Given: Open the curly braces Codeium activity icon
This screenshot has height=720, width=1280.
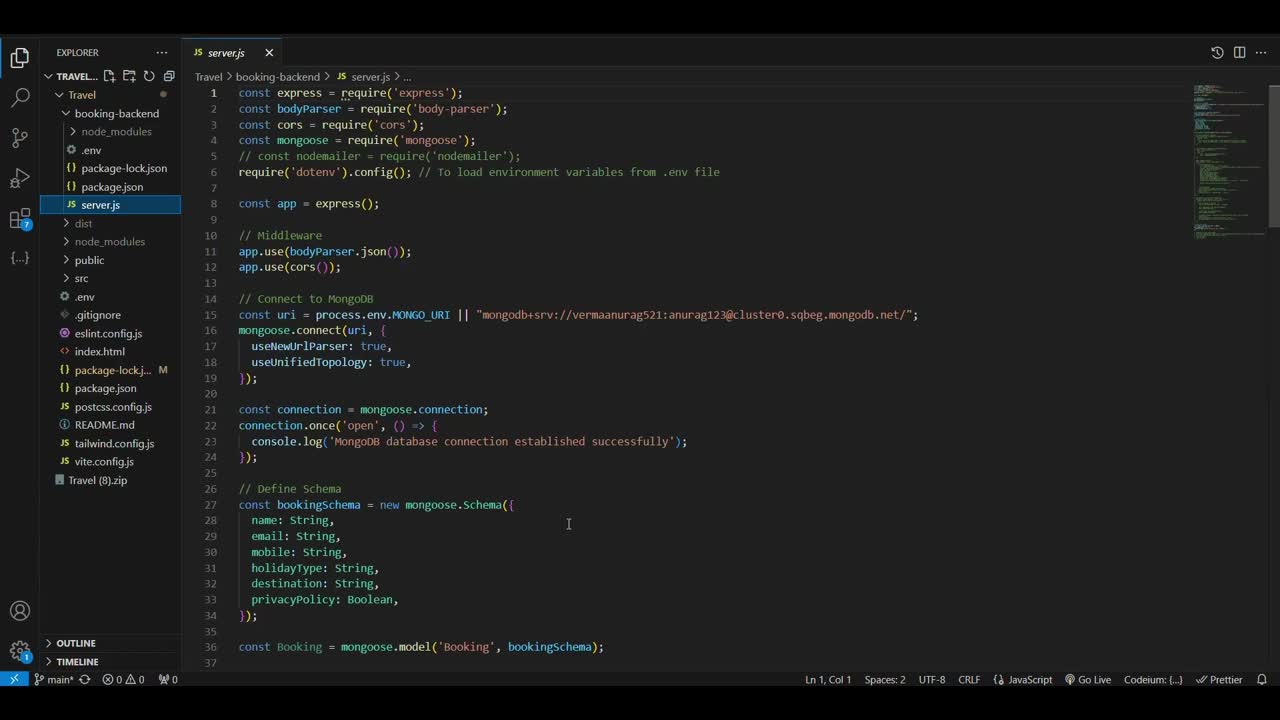Looking at the screenshot, I should (20, 258).
